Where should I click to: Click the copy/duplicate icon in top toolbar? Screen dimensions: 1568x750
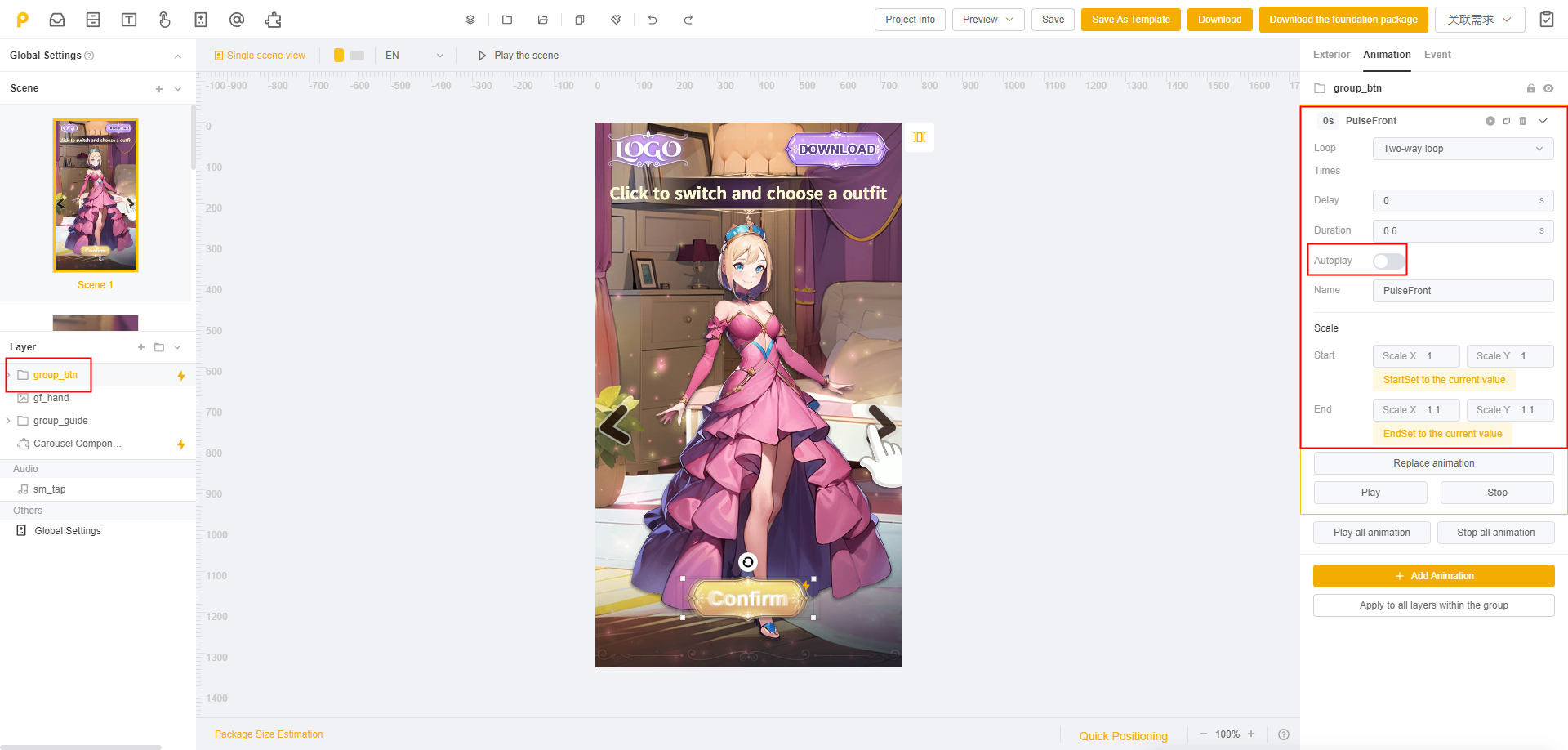580,20
